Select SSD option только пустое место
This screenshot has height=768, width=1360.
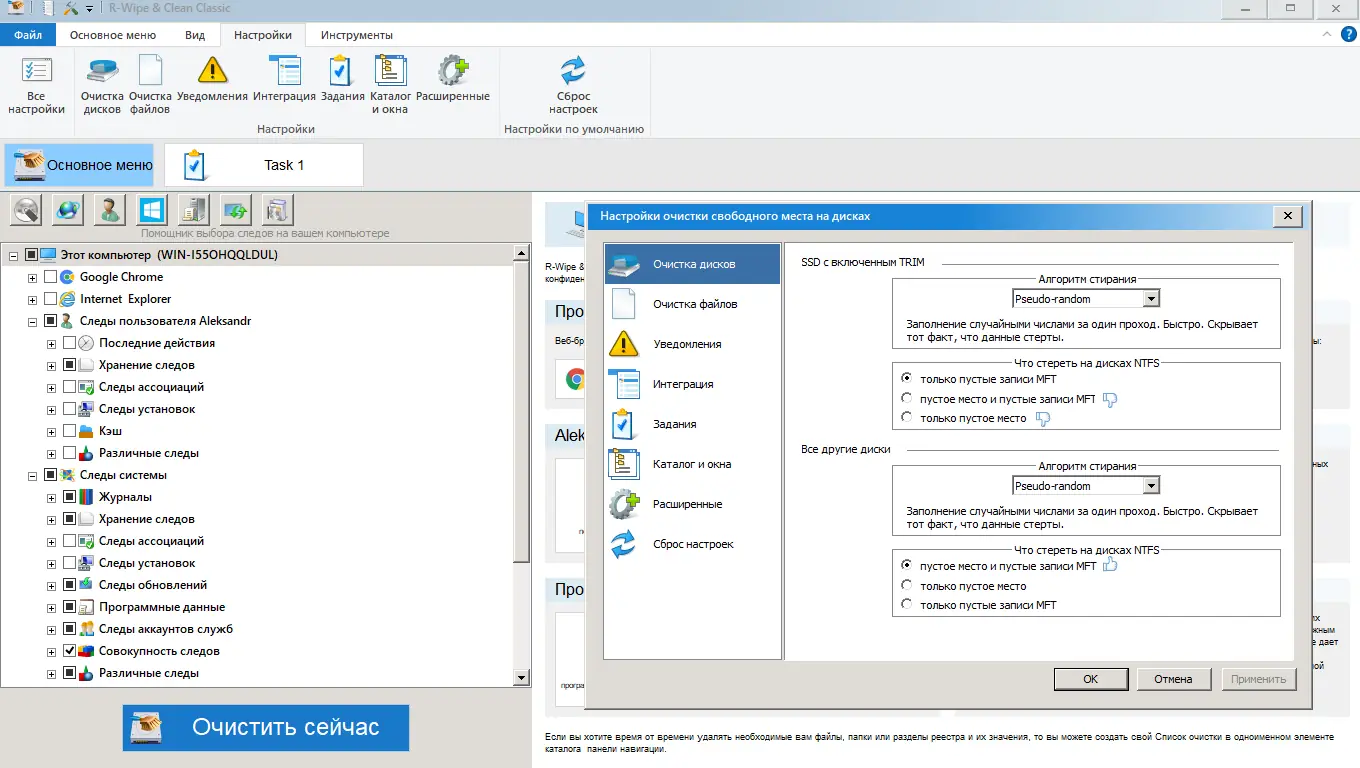pyautogui.click(x=907, y=418)
